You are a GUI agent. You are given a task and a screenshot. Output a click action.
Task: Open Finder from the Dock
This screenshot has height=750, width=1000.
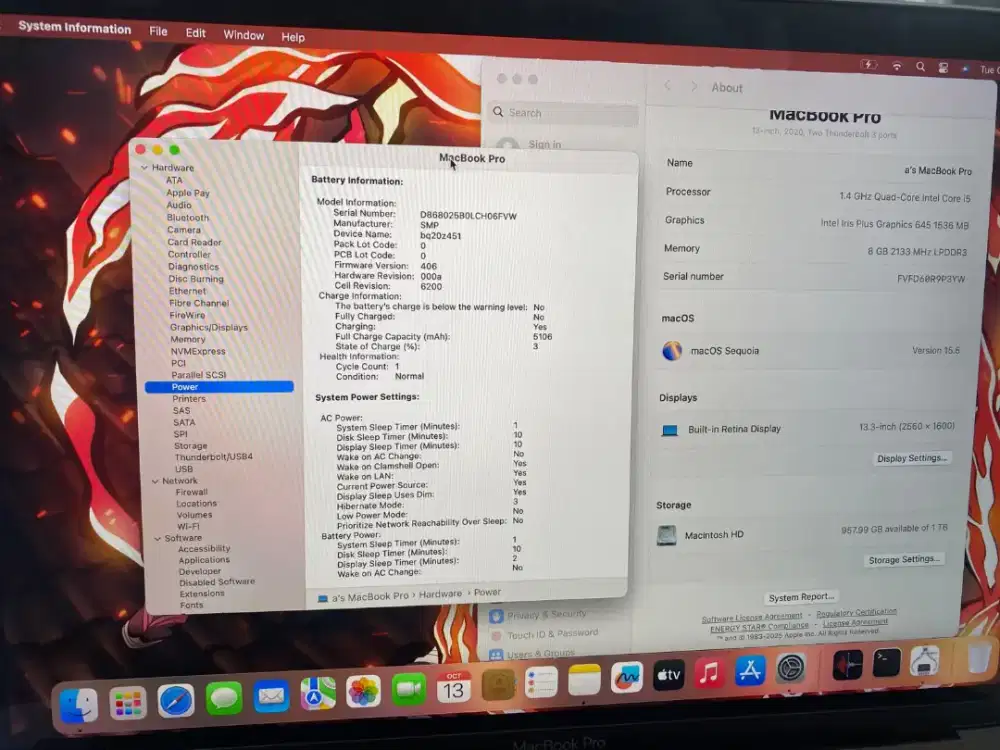point(79,705)
